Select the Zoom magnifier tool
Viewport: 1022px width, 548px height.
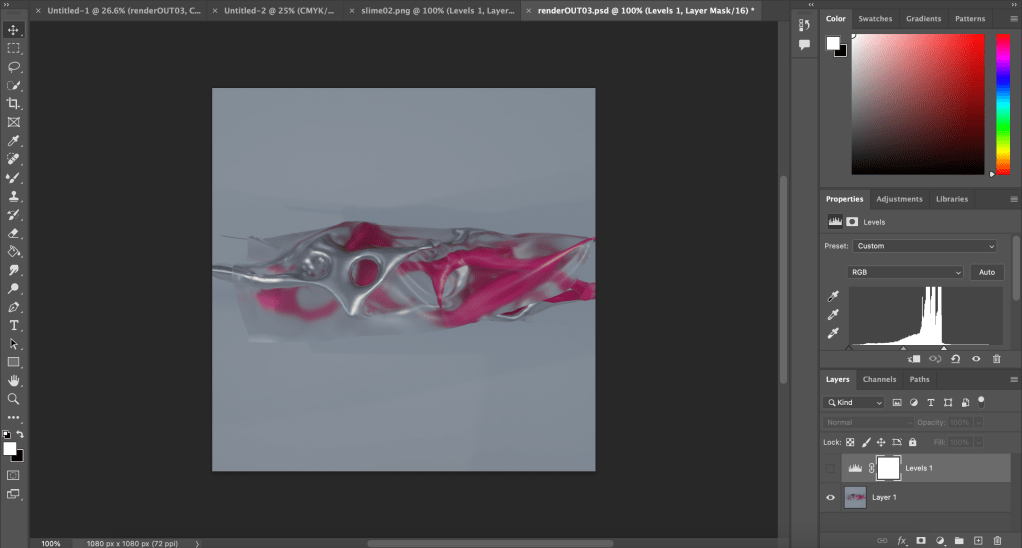[x=14, y=399]
